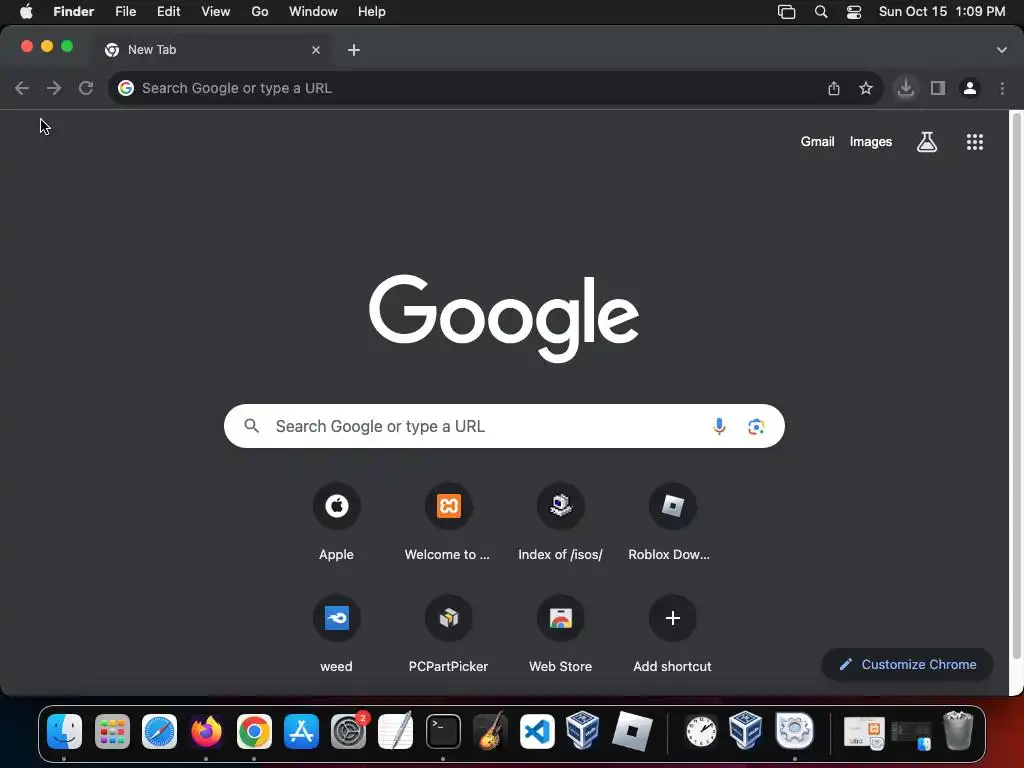1024x768 pixels.
Task: Open the Welcome to XAMPP shortcut
Action: click(x=448, y=522)
